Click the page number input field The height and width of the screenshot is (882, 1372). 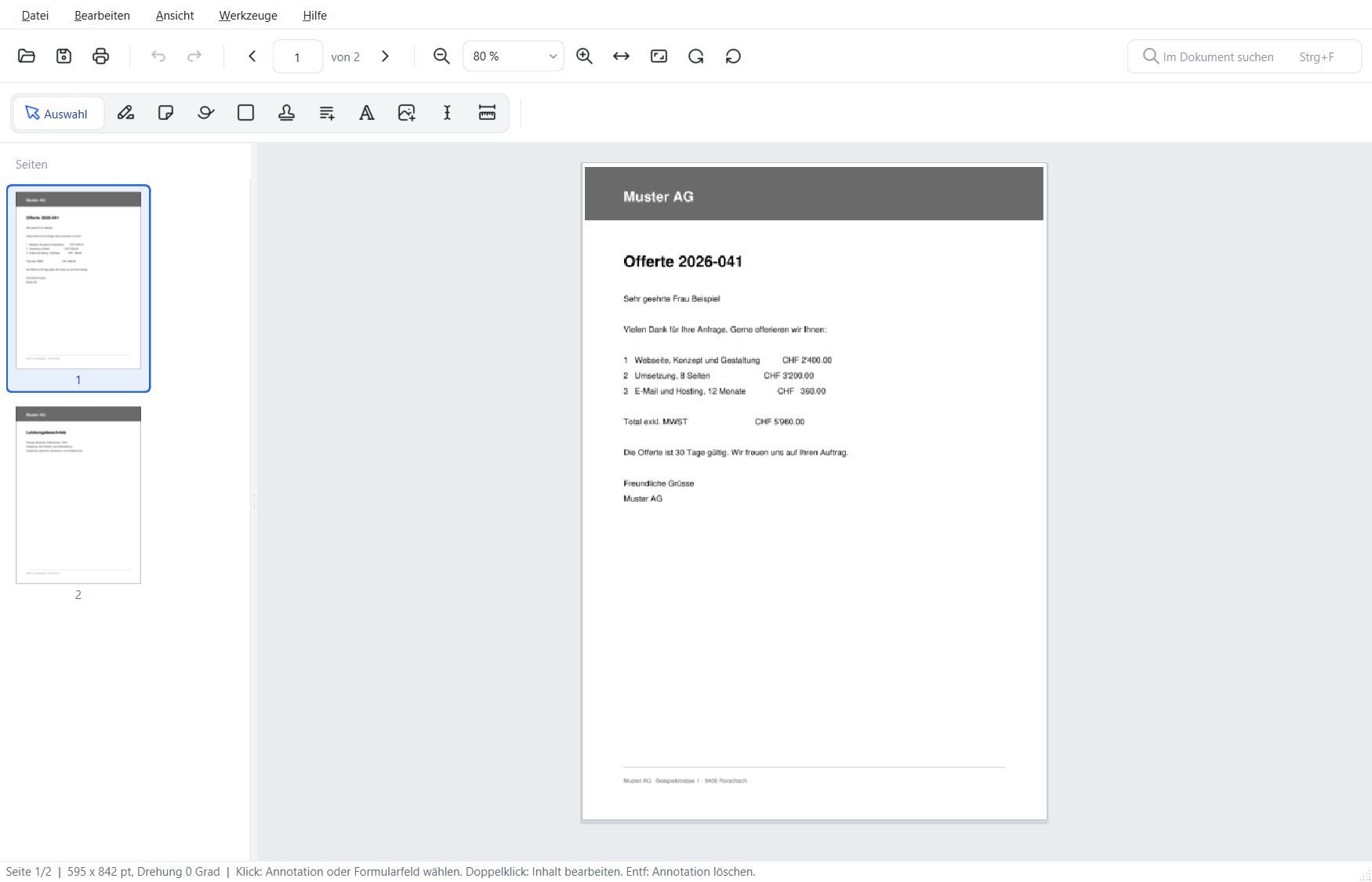[297, 56]
